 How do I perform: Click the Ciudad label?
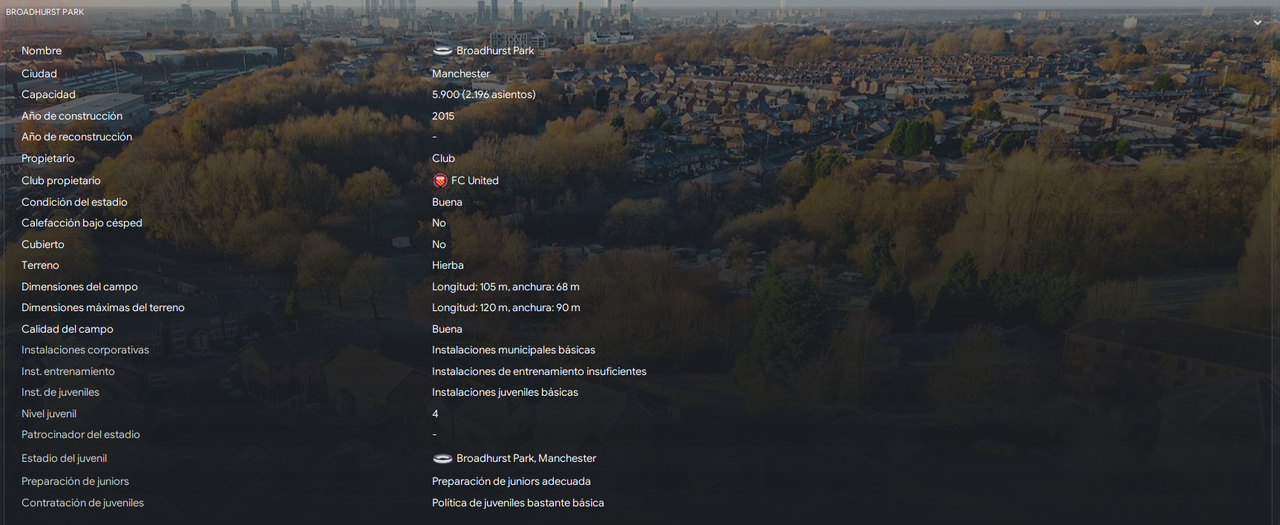pyautogui.click(x=39, y=73)
